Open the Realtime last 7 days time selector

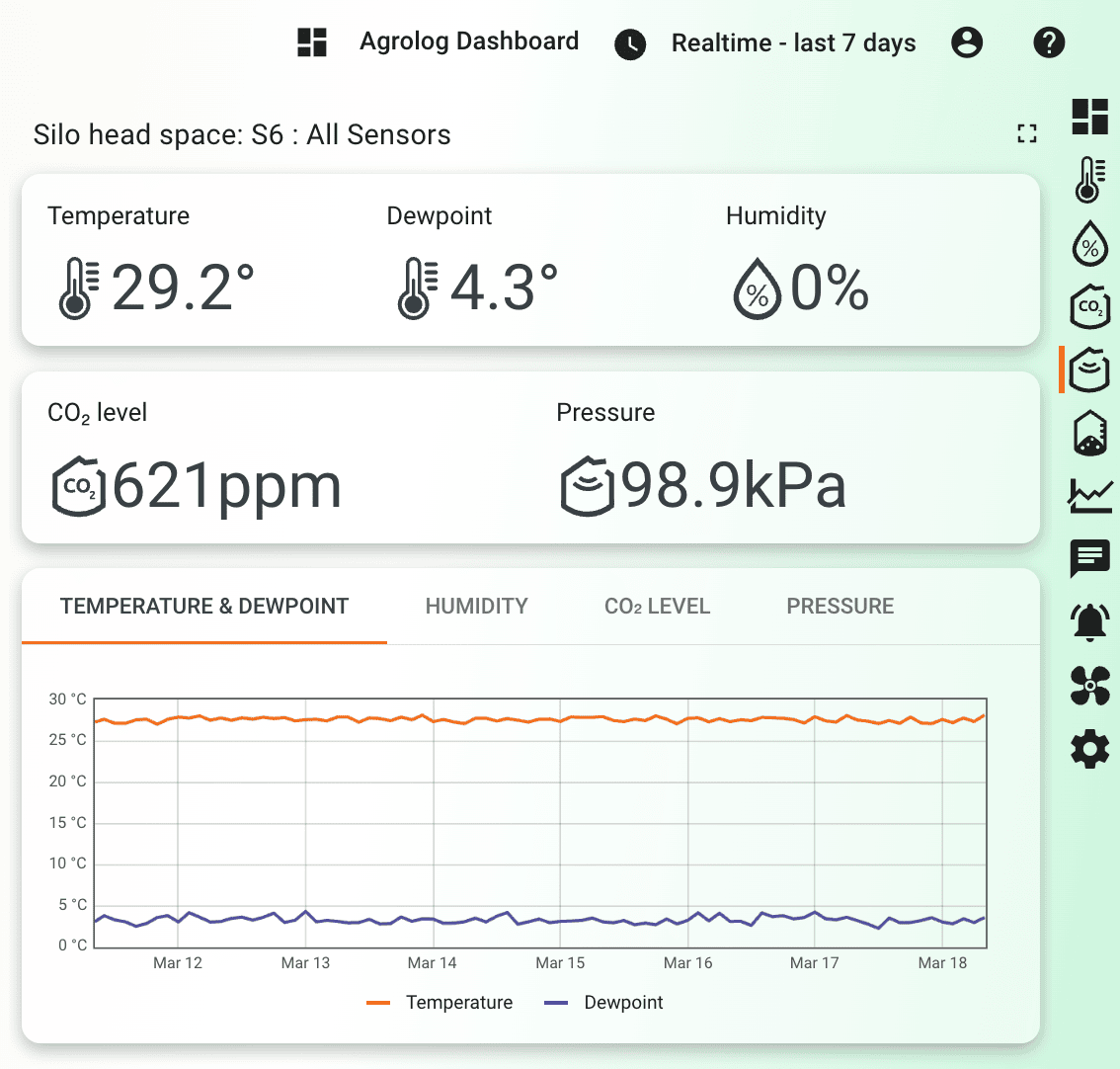pyautogui.click(x=772, y=42)
